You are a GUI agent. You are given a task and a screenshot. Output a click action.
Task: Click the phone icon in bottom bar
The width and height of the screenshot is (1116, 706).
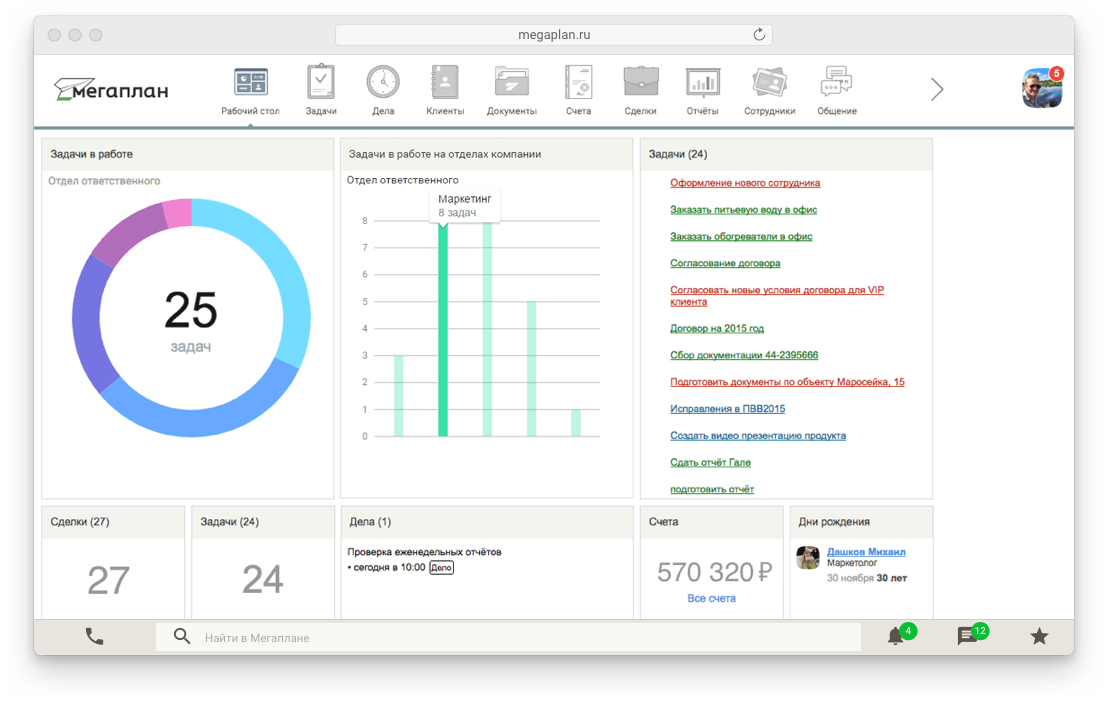pyautogui.click(x=94, y=636)
